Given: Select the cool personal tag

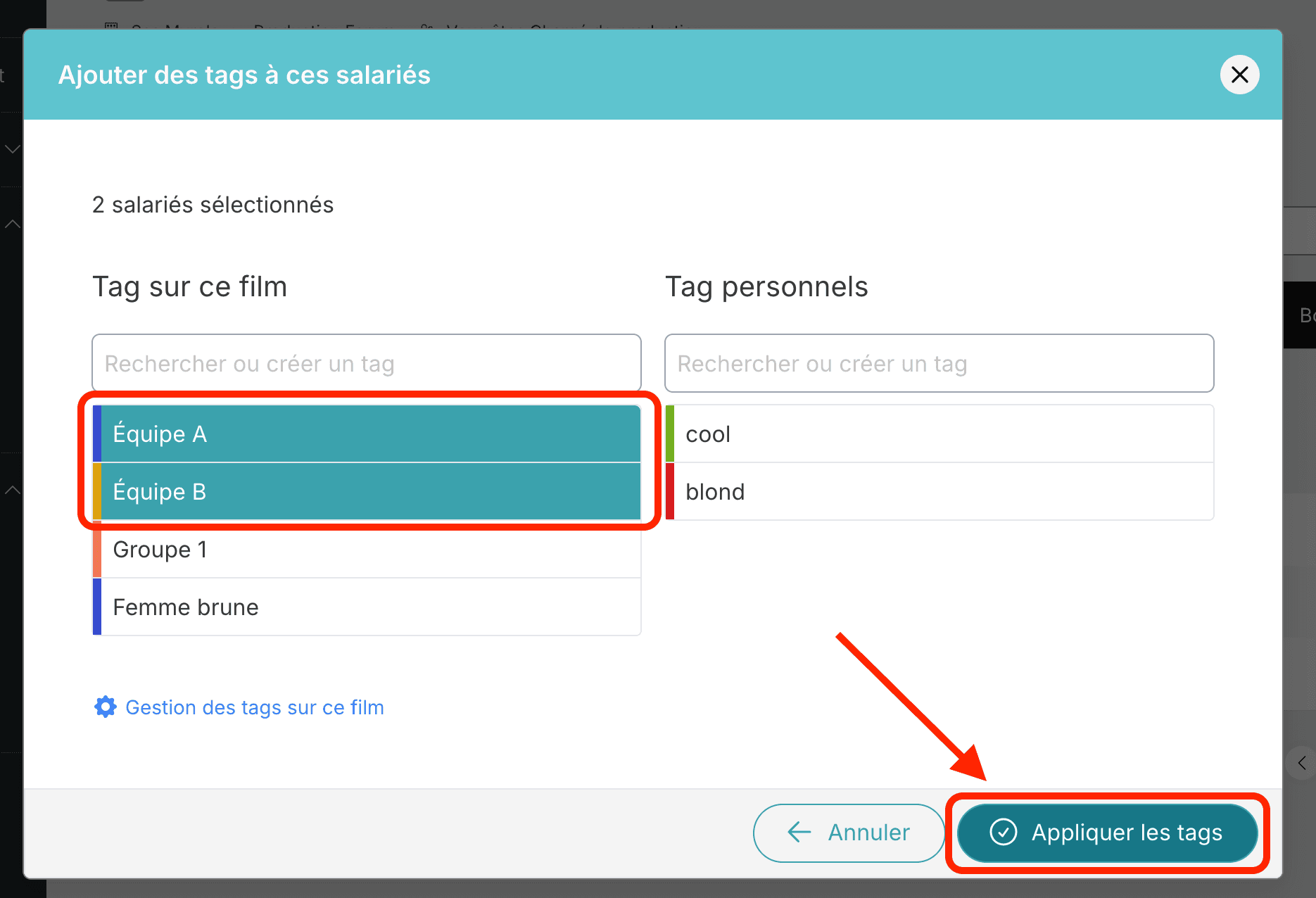Looking at the screenshot, I should pos(939,434).
